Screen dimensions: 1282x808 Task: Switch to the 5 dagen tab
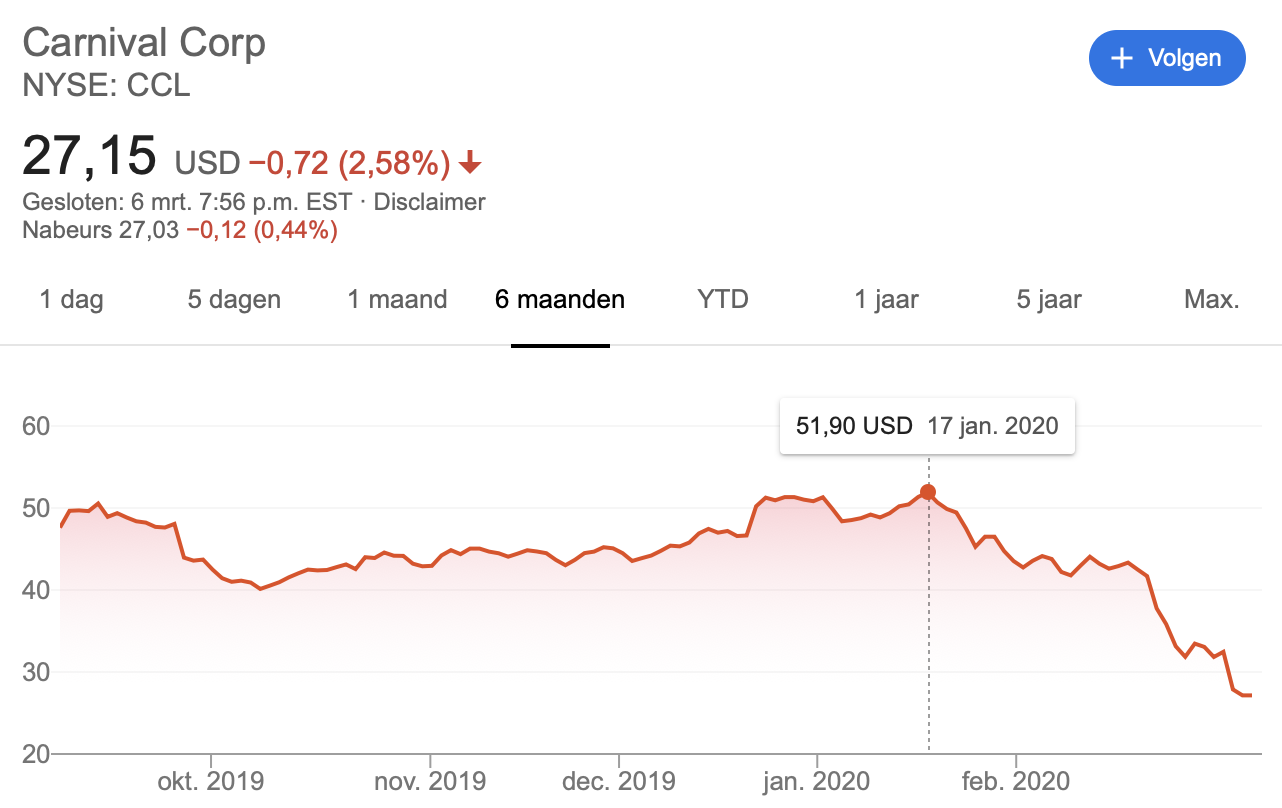[x=234, y=299]
